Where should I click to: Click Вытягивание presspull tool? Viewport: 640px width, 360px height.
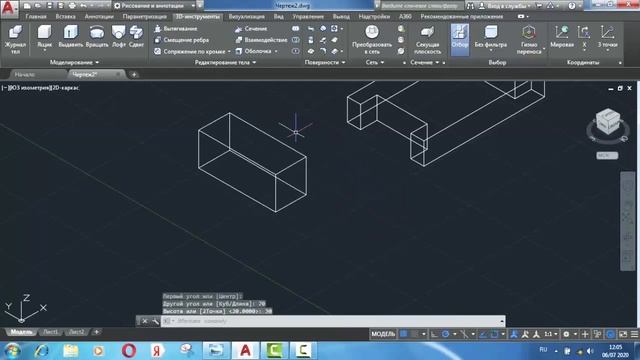(176, 29)
